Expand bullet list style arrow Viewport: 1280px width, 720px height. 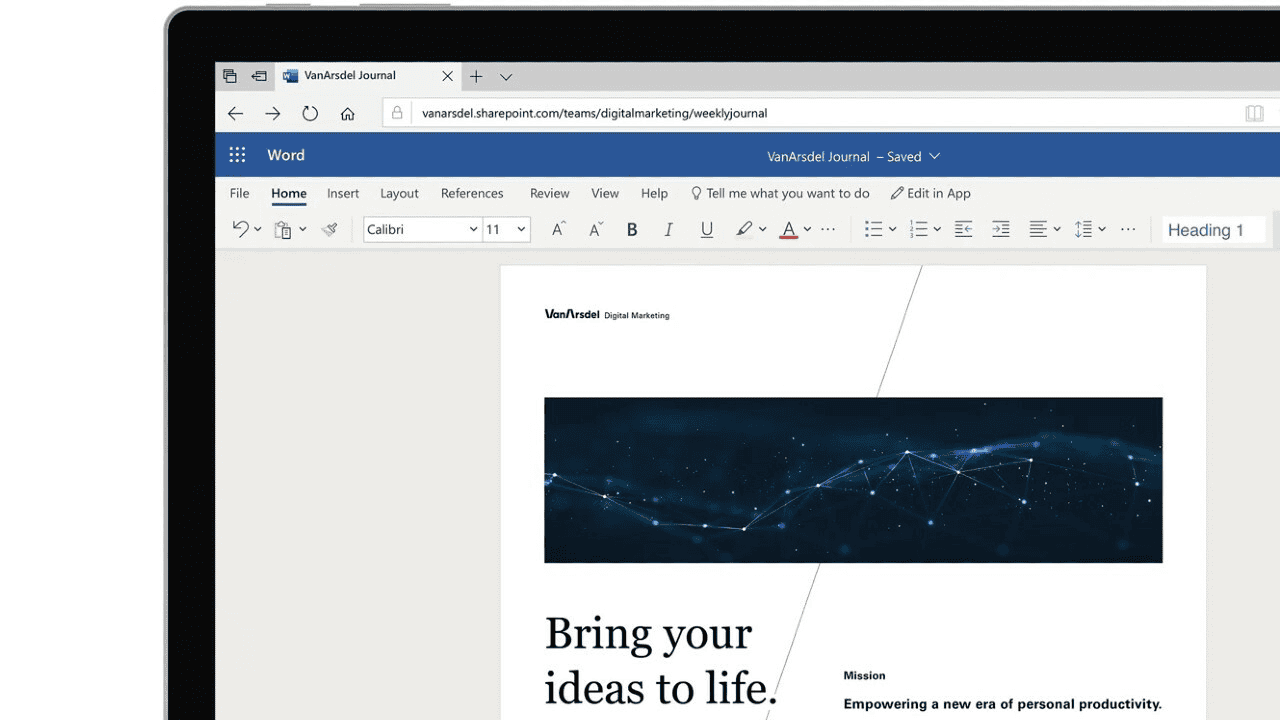coord(892,229)
